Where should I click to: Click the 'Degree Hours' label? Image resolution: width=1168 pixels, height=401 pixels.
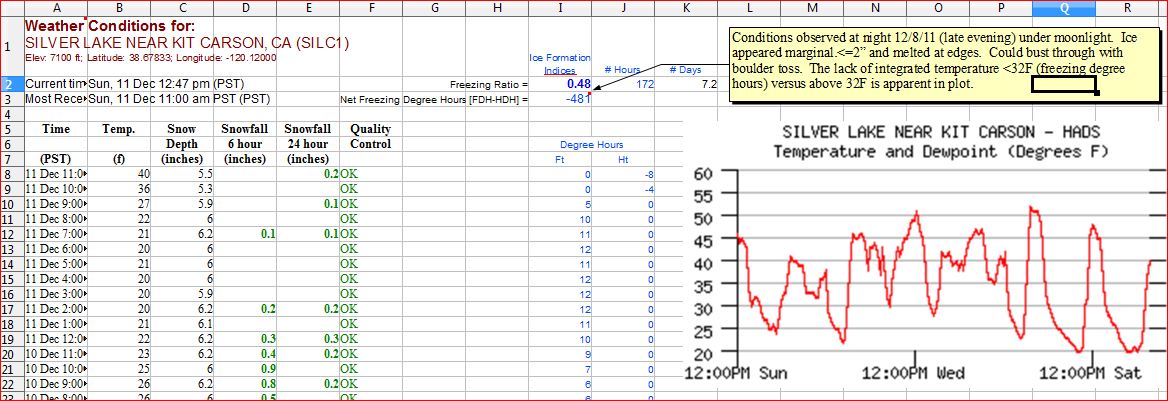point(591,145)
